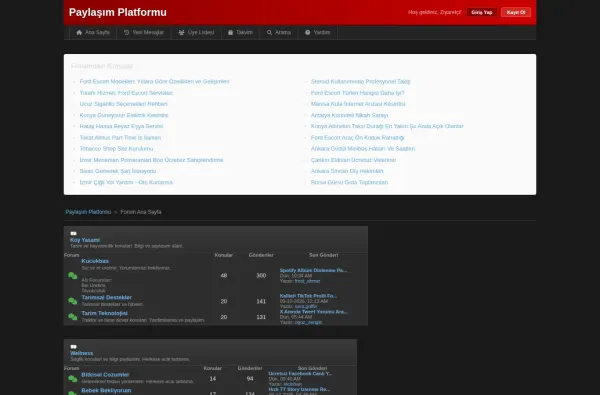Open last post X Aramda Tweet

(314, 312)
